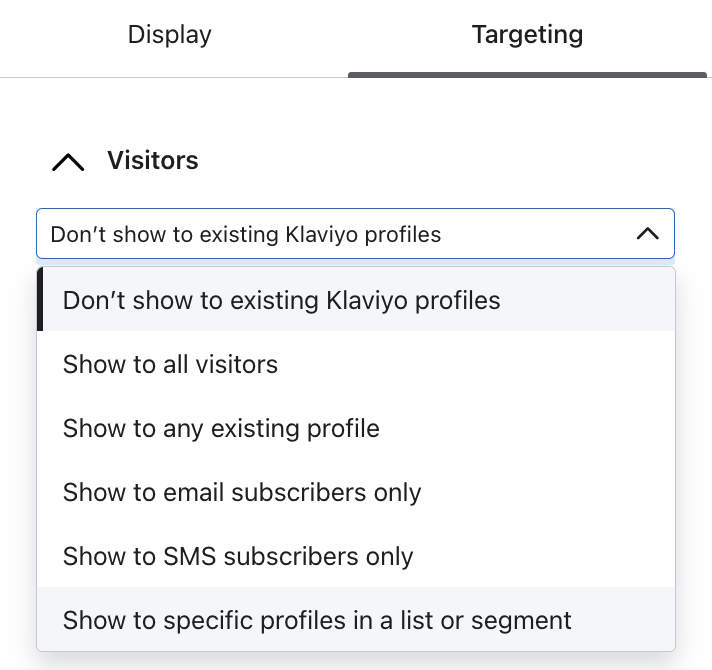
Task: Limit the form to email subscribers
Action: pyautogui.click(x=242, y=492)
